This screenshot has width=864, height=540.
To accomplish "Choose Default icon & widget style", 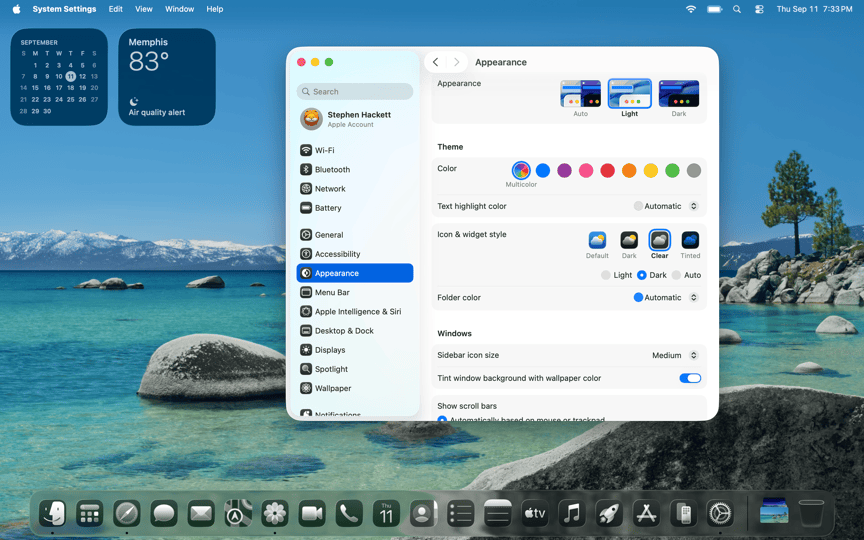I will 597,240.
